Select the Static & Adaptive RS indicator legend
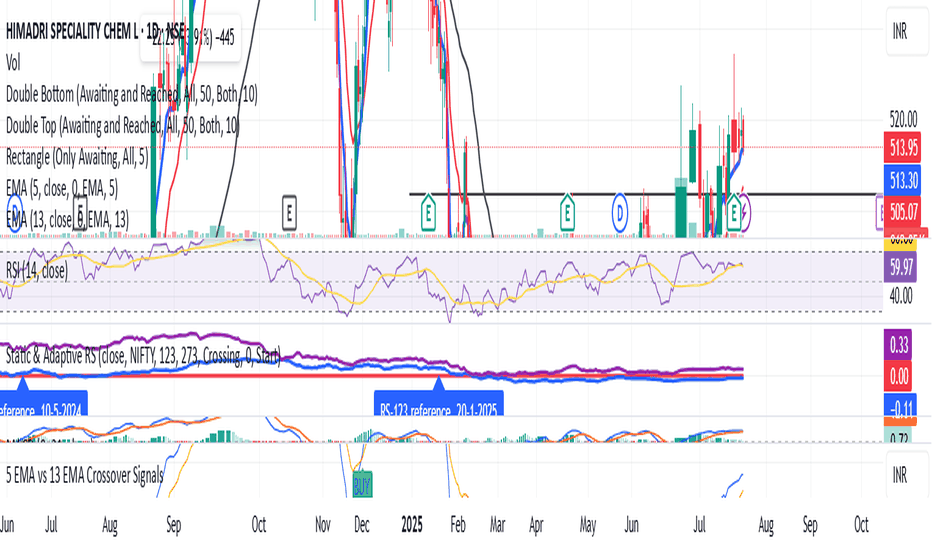The height and width of the screenshot is (550, 932). point(143,356)
